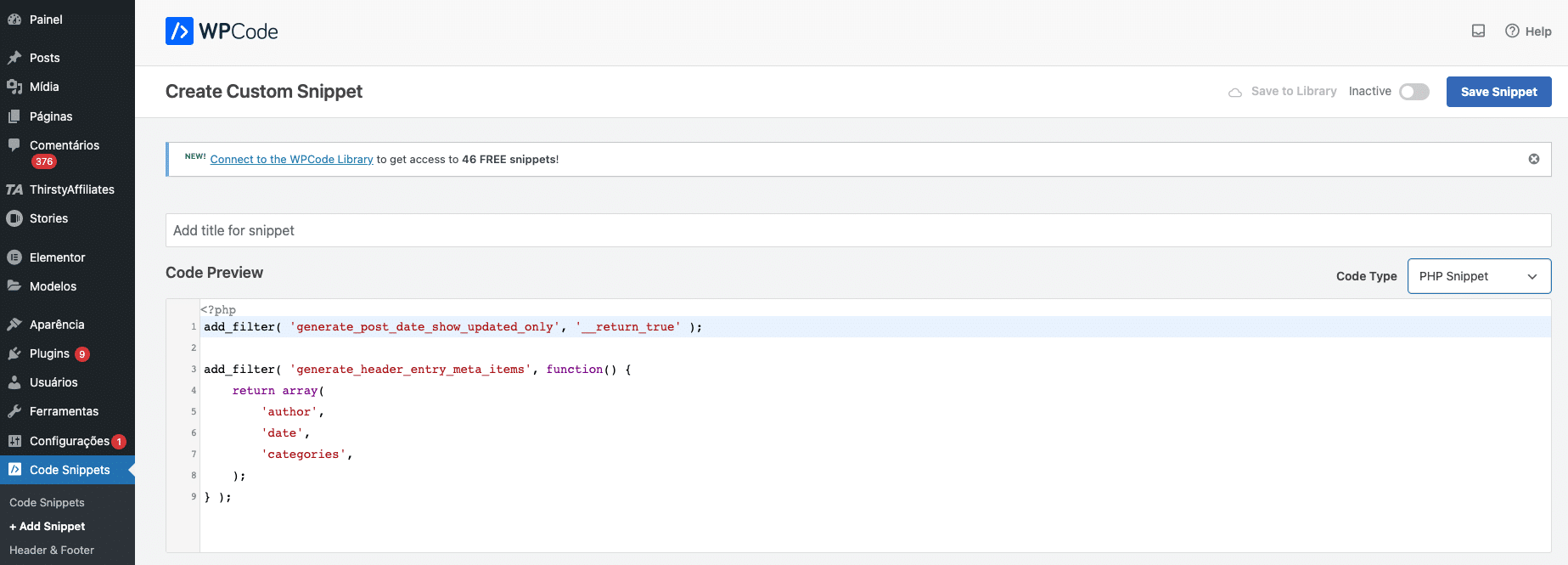Click the Add title for snippet field
Viewport: 1568px width, 565px height.
tap(857, 230)
